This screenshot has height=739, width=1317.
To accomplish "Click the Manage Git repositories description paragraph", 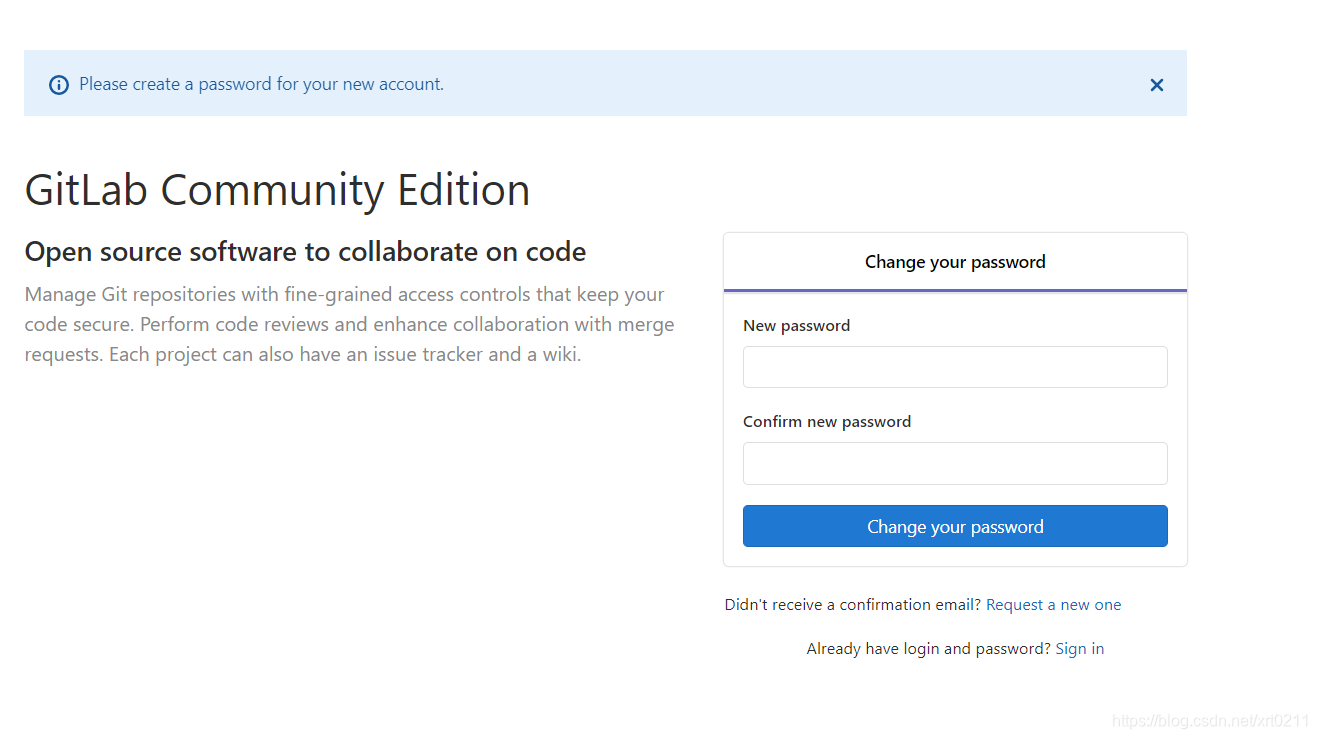I will tap(349, 324).
